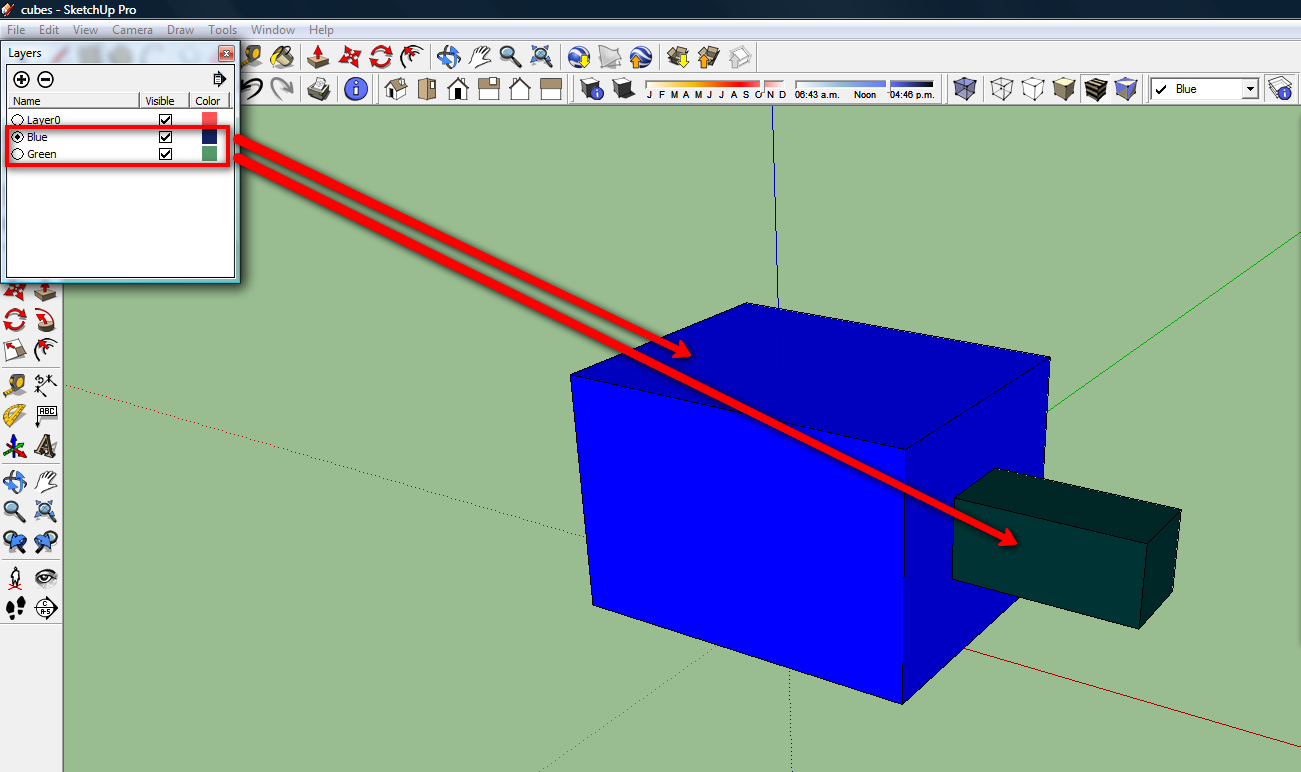Select Pan hand in the horizontal top toolbar
Screen dimensions: 1301x772
(480, 55)
